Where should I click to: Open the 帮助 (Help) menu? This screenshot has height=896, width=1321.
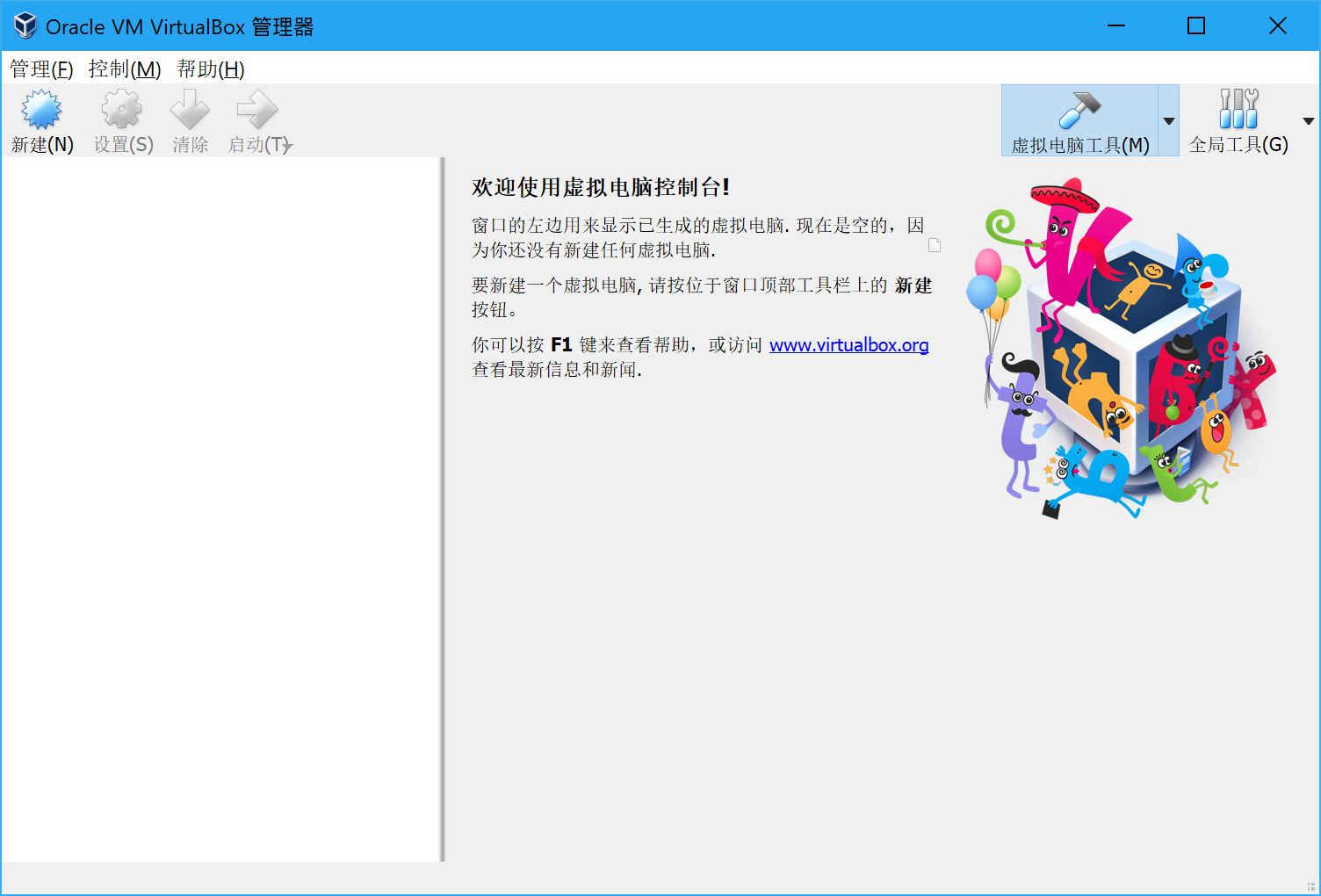click(211, 69)
